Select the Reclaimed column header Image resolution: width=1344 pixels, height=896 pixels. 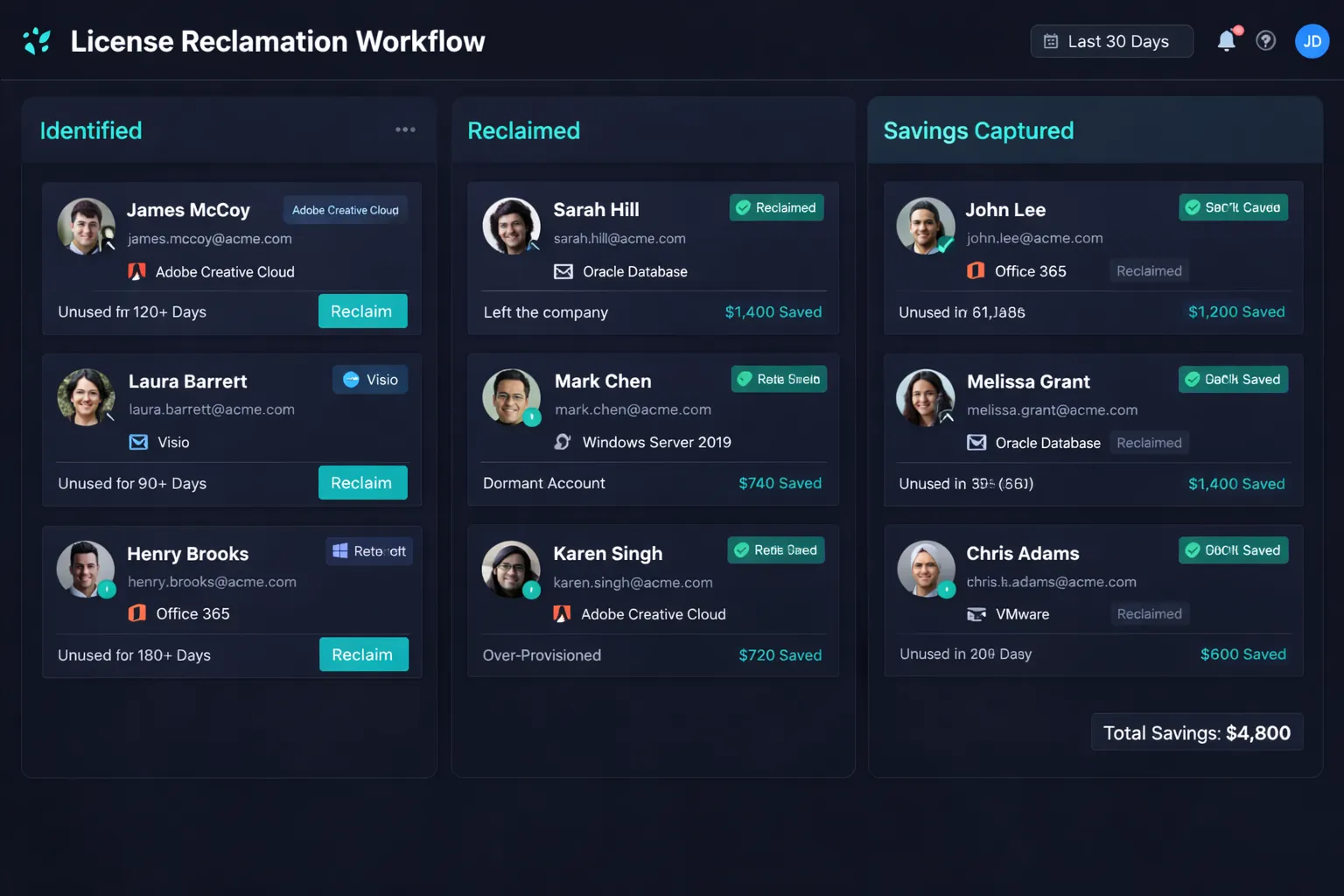[x=523, y=130]
